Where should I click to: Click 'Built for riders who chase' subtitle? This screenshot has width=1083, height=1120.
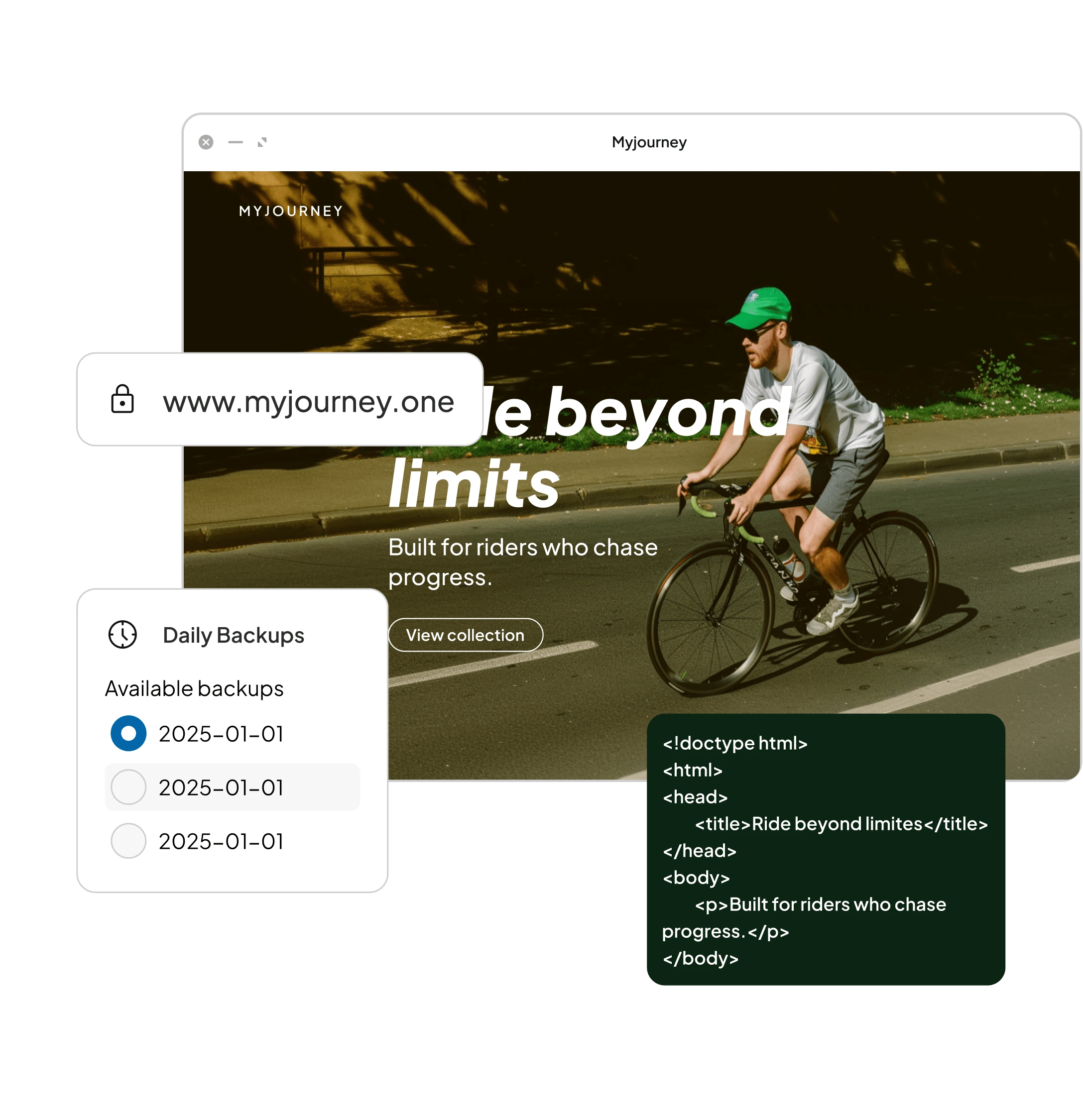click(523, 548)
